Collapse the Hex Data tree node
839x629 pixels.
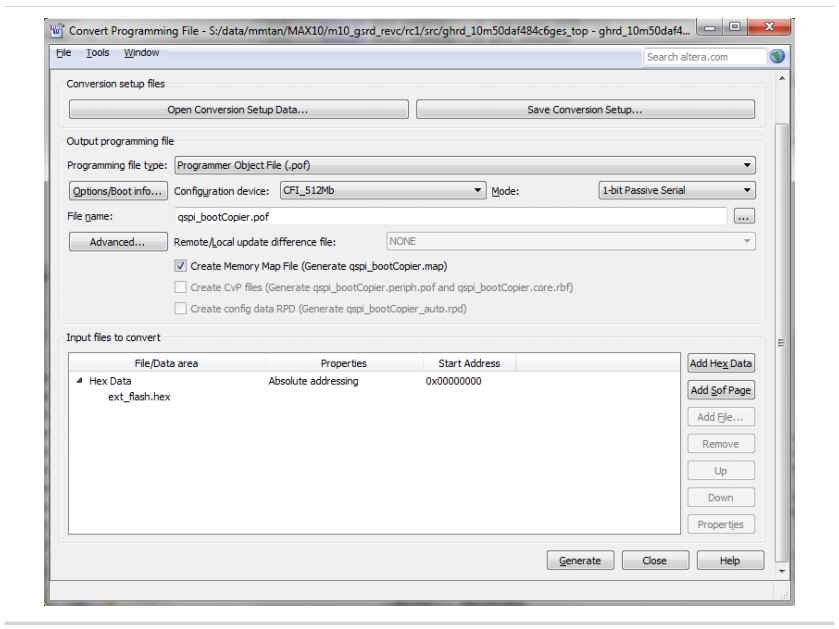pos(79,381)
